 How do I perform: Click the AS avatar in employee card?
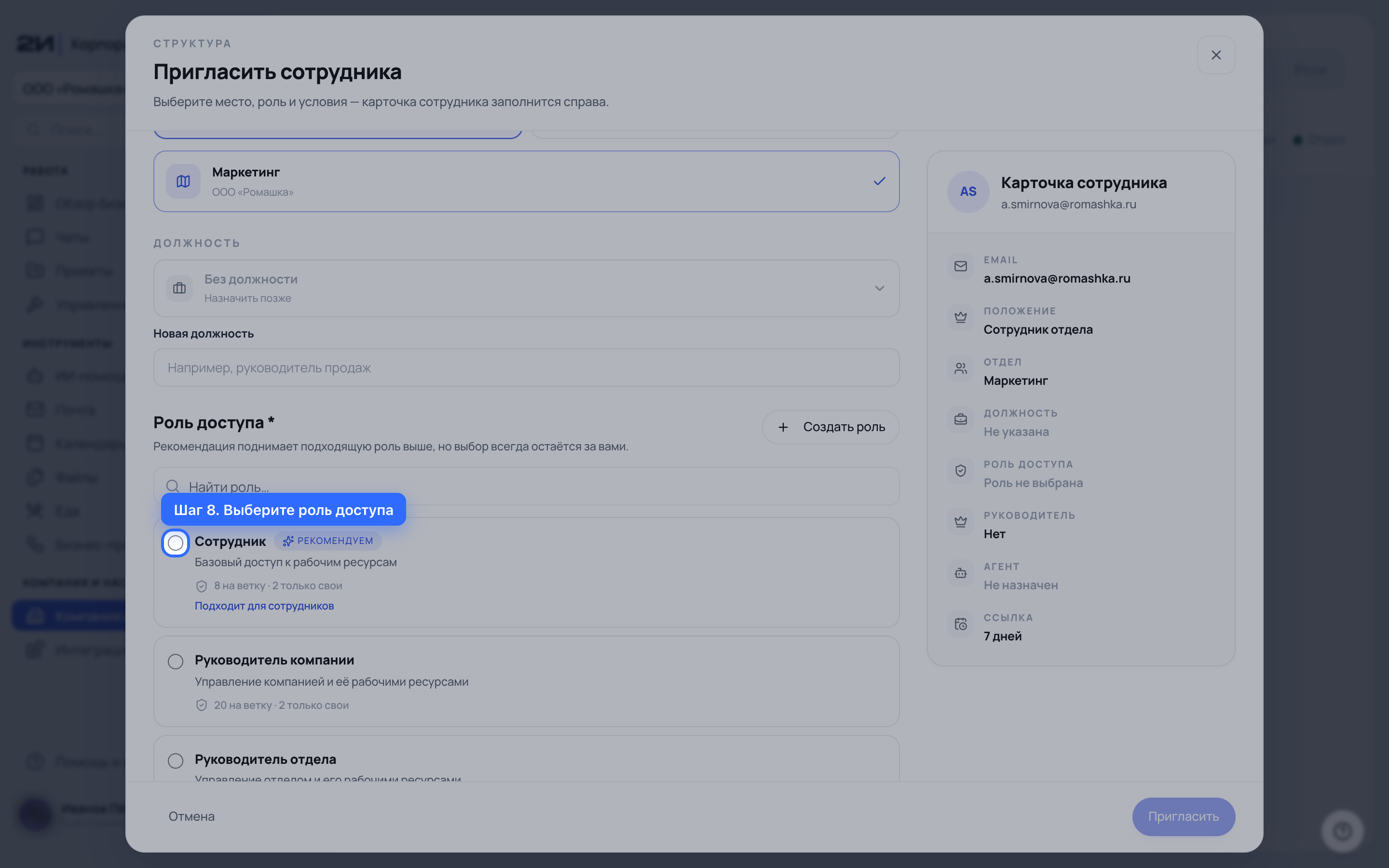click(967, 192)
